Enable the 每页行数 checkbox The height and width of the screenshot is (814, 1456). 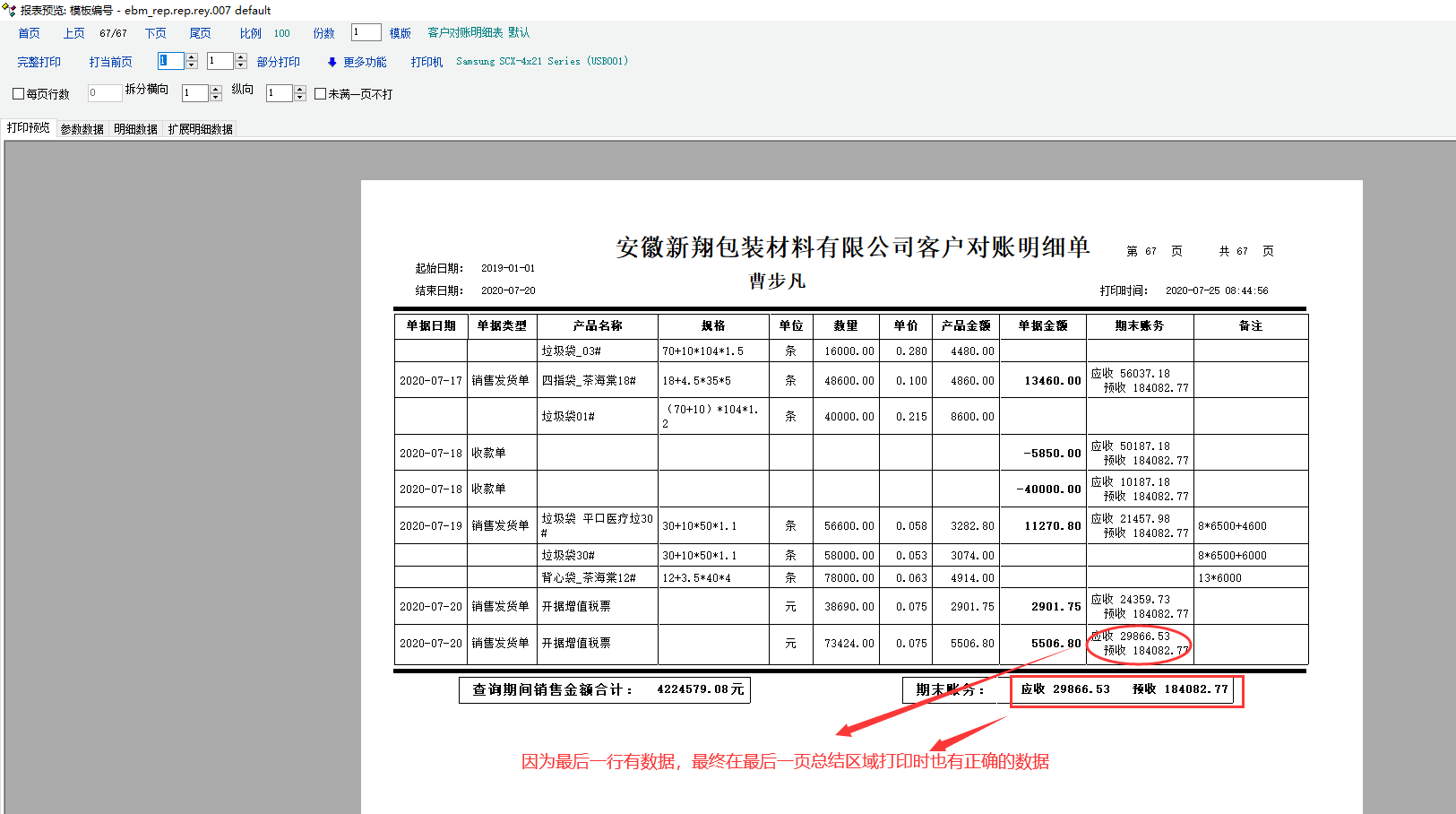[x=18, y=93]
